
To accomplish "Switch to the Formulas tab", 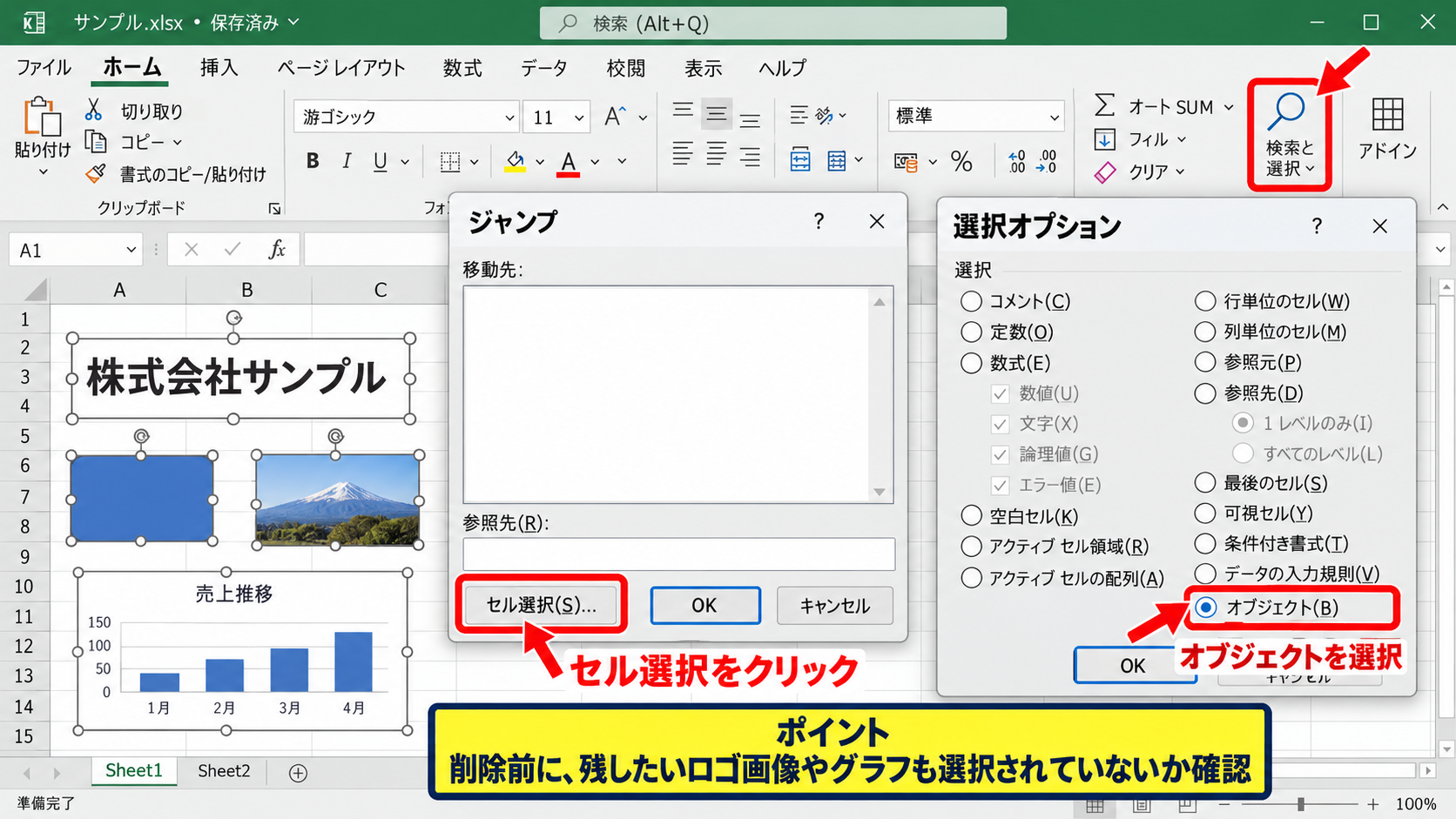I will 462,67.
